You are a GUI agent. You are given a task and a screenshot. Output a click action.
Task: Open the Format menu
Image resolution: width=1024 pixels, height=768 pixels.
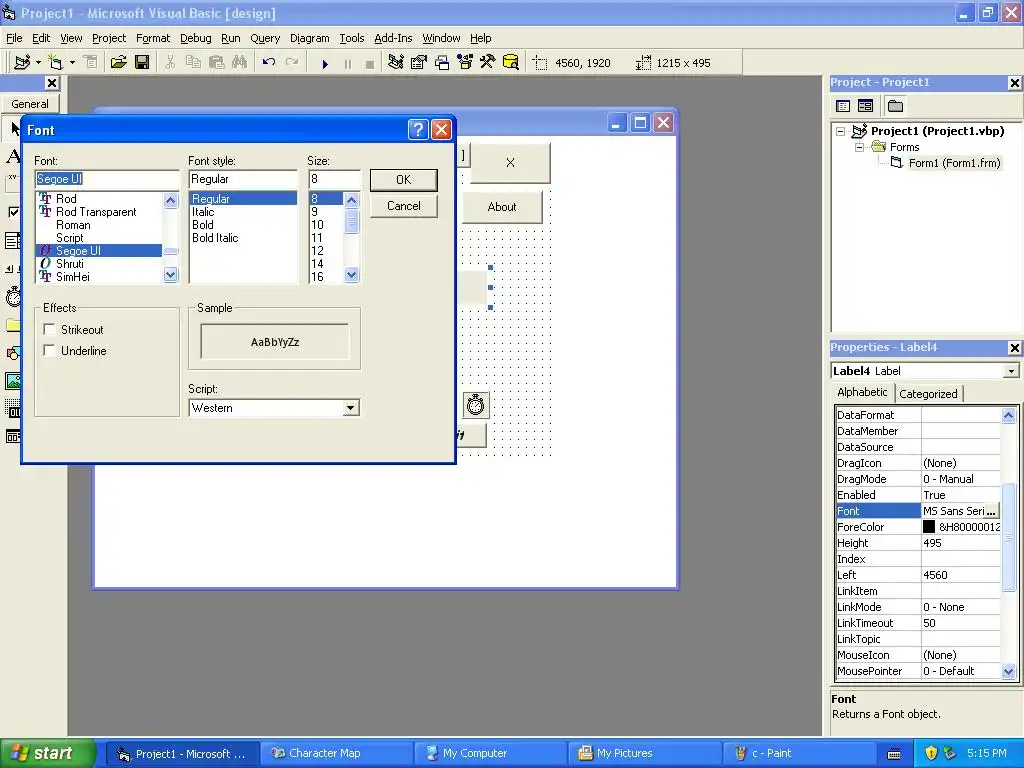(153, 38)
